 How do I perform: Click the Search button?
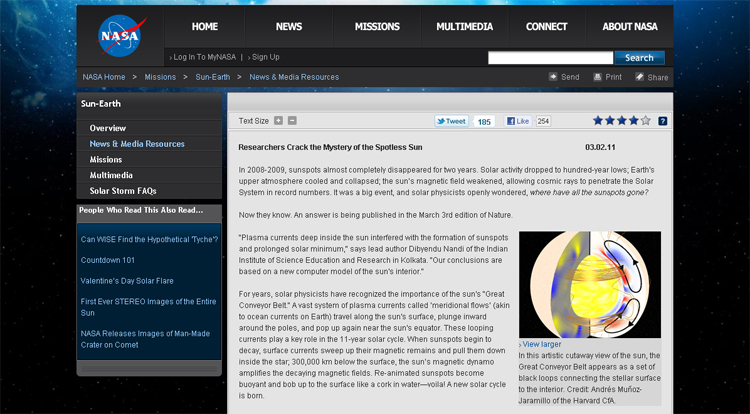coord(639,58)
